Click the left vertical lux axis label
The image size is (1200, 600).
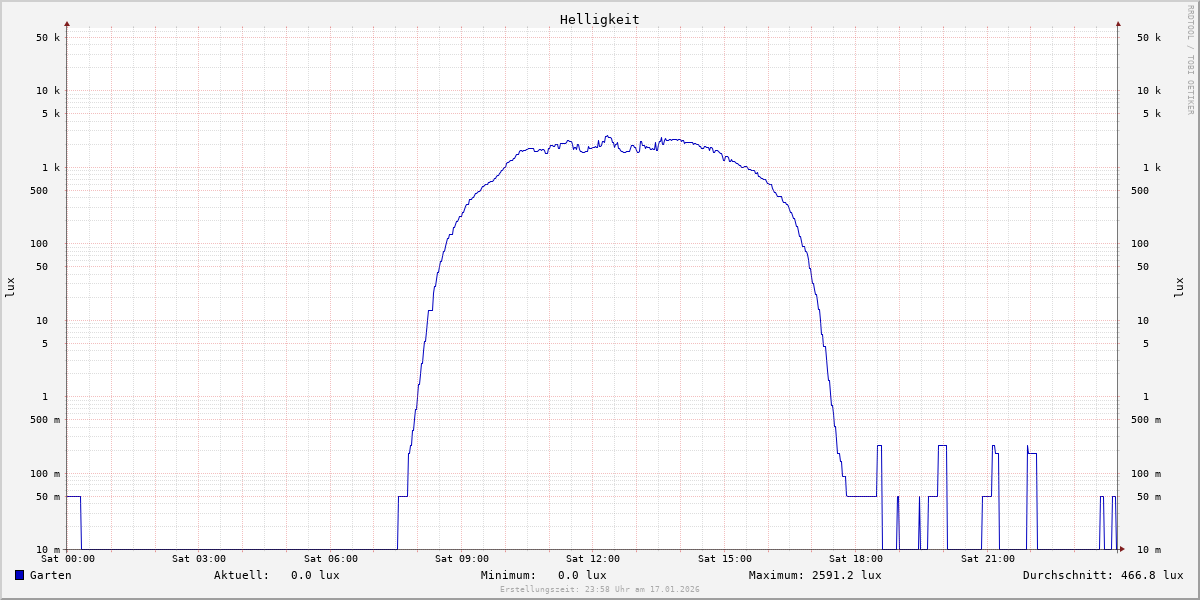[10, 287]
